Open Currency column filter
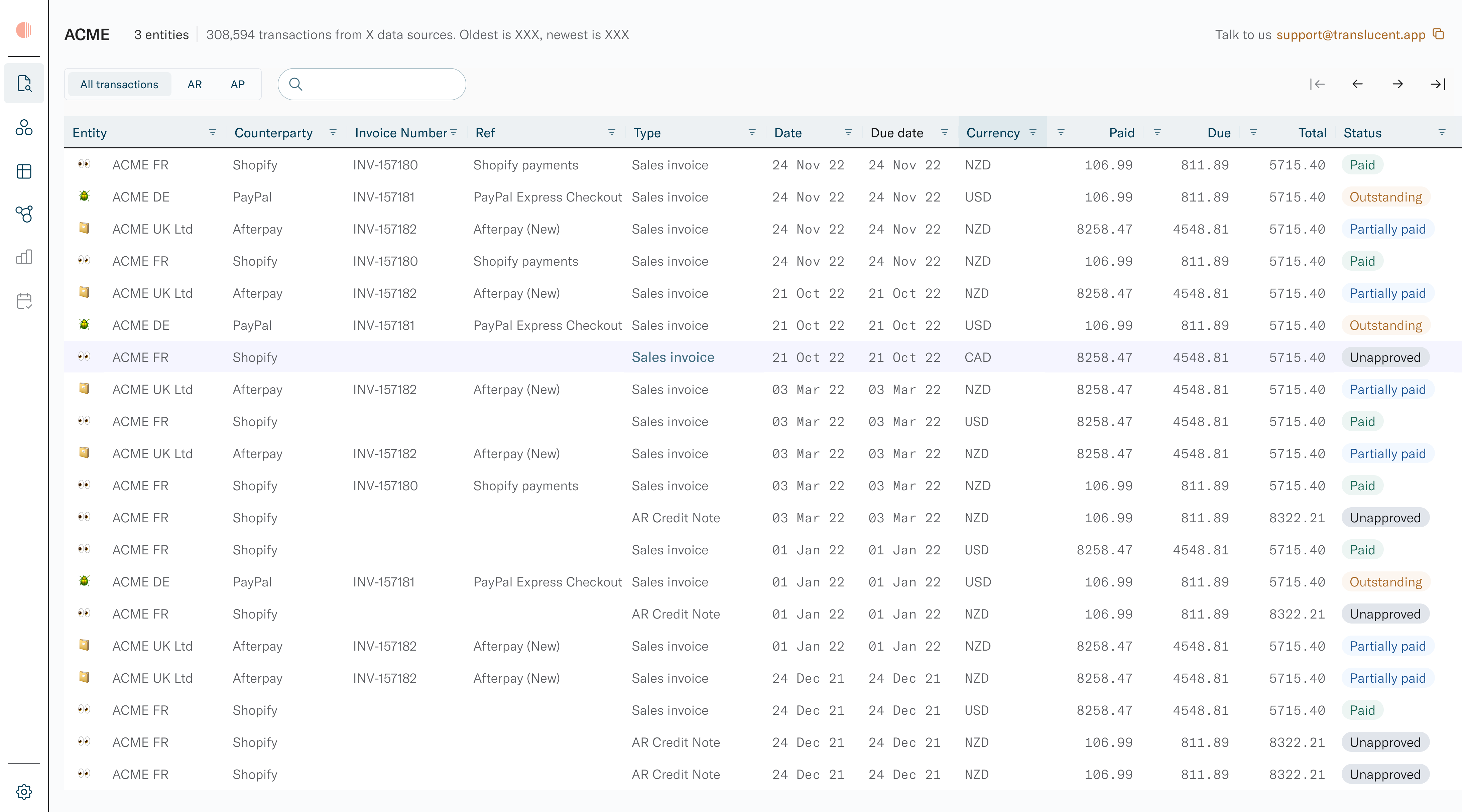Screen dimensions: 1462x812 point(1033,132)
